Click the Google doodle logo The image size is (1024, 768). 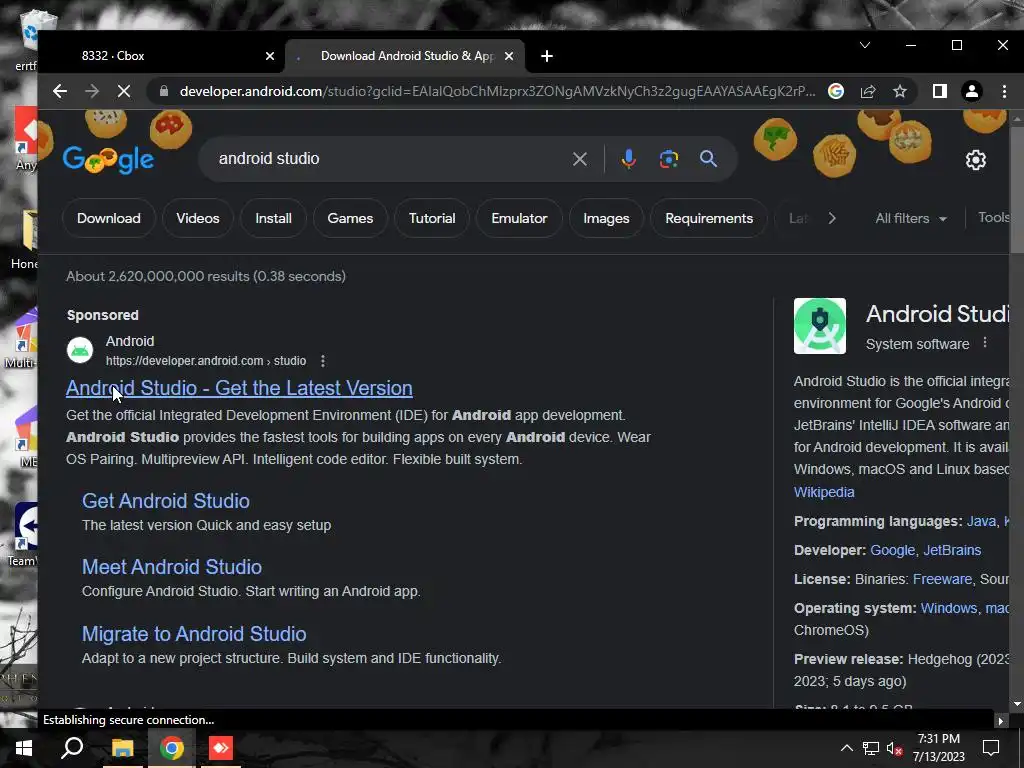(108, 159)
